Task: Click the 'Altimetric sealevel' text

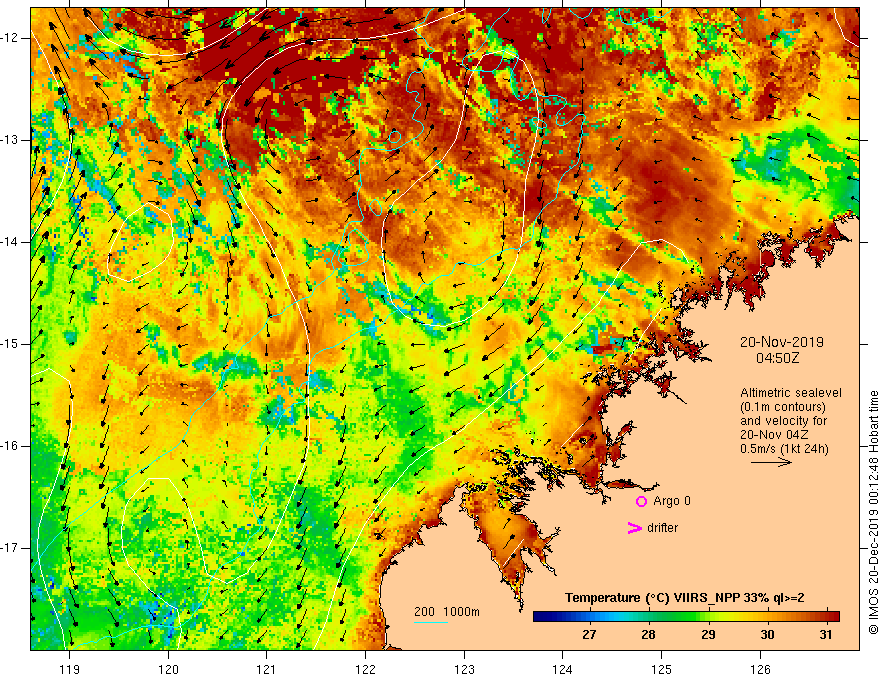Action: (x=791, y=393)
